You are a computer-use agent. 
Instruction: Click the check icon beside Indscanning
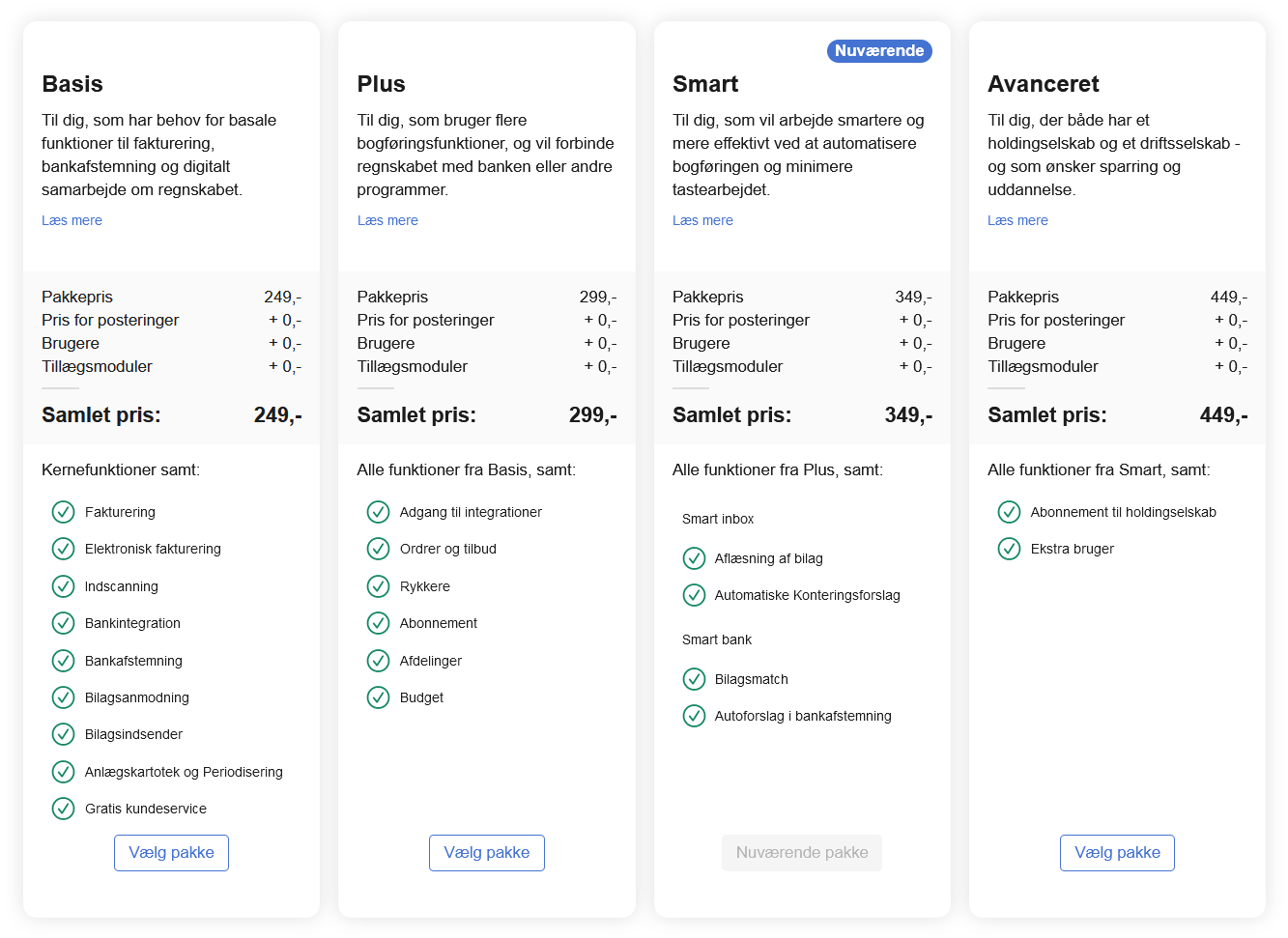[x=63, y=586]
